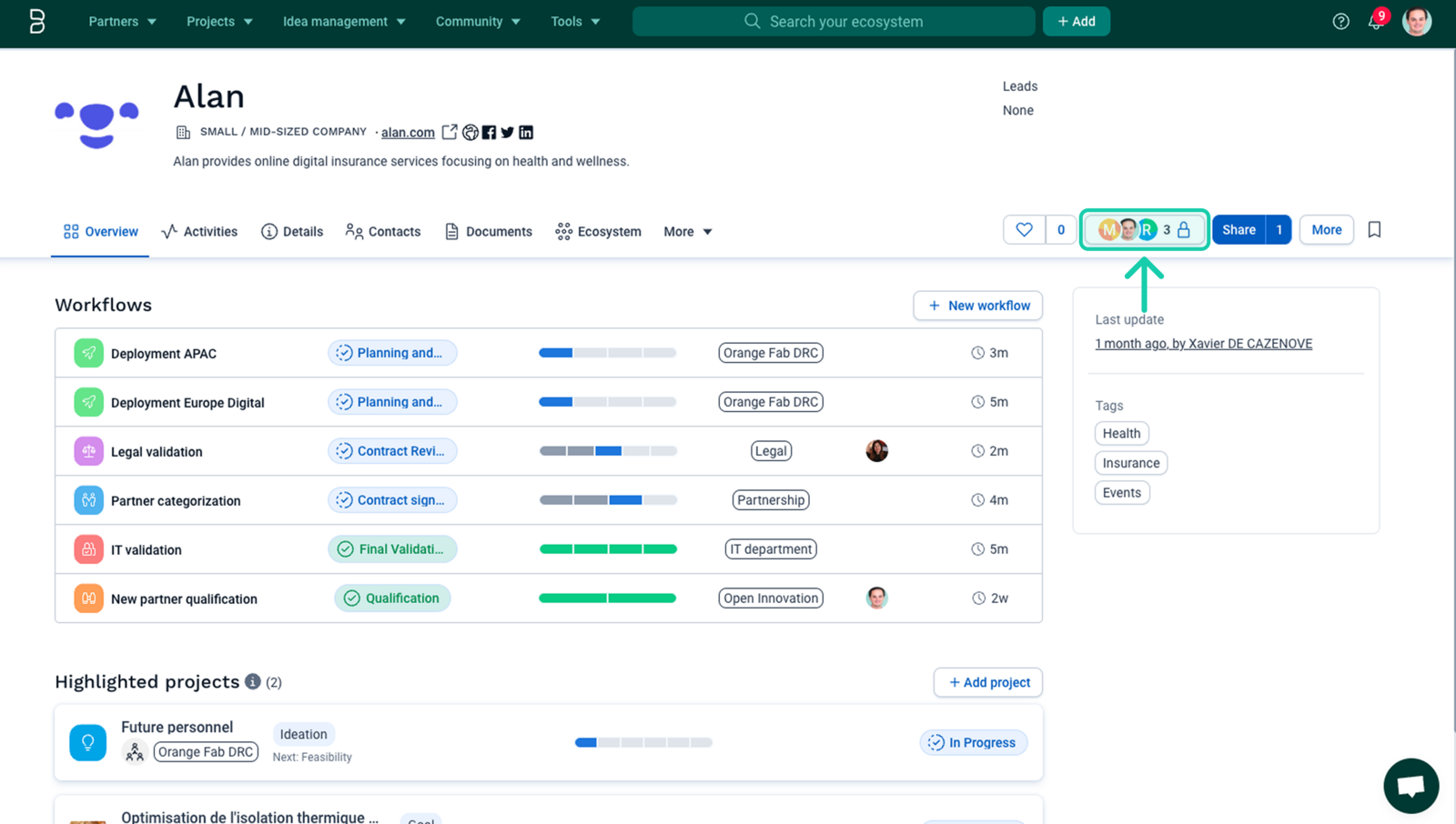
Task: Open the chat support bubble
Action: 1410,785
